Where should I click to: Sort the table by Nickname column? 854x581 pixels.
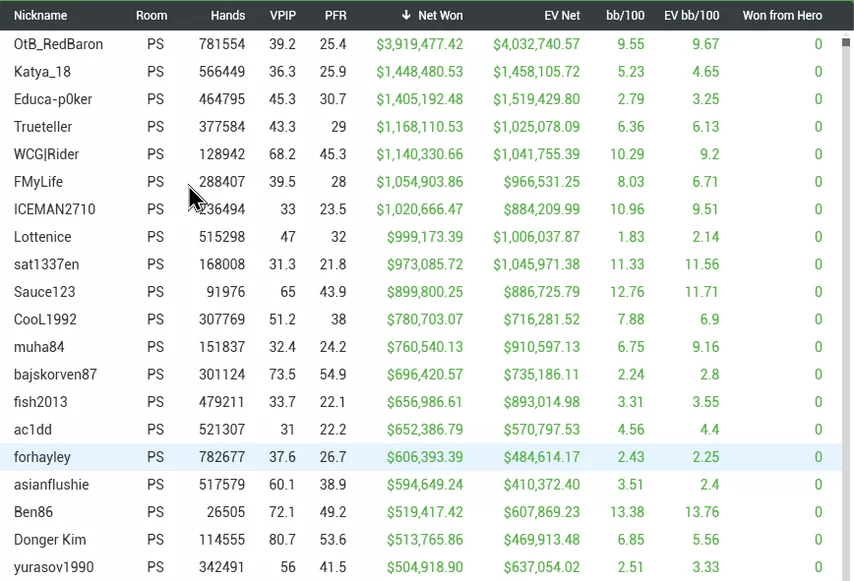pos(40,15)
